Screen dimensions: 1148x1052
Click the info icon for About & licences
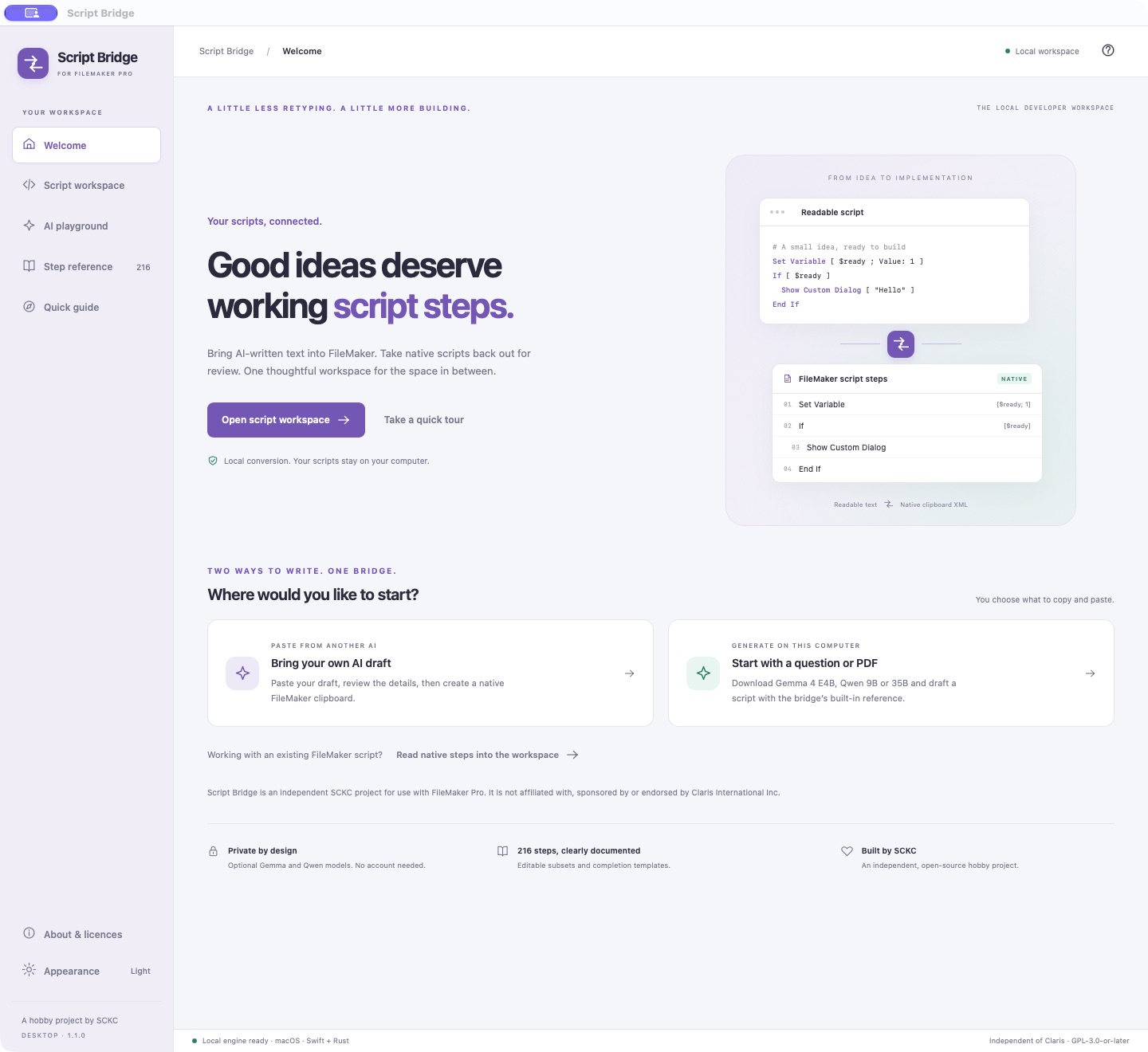point(29,933)
